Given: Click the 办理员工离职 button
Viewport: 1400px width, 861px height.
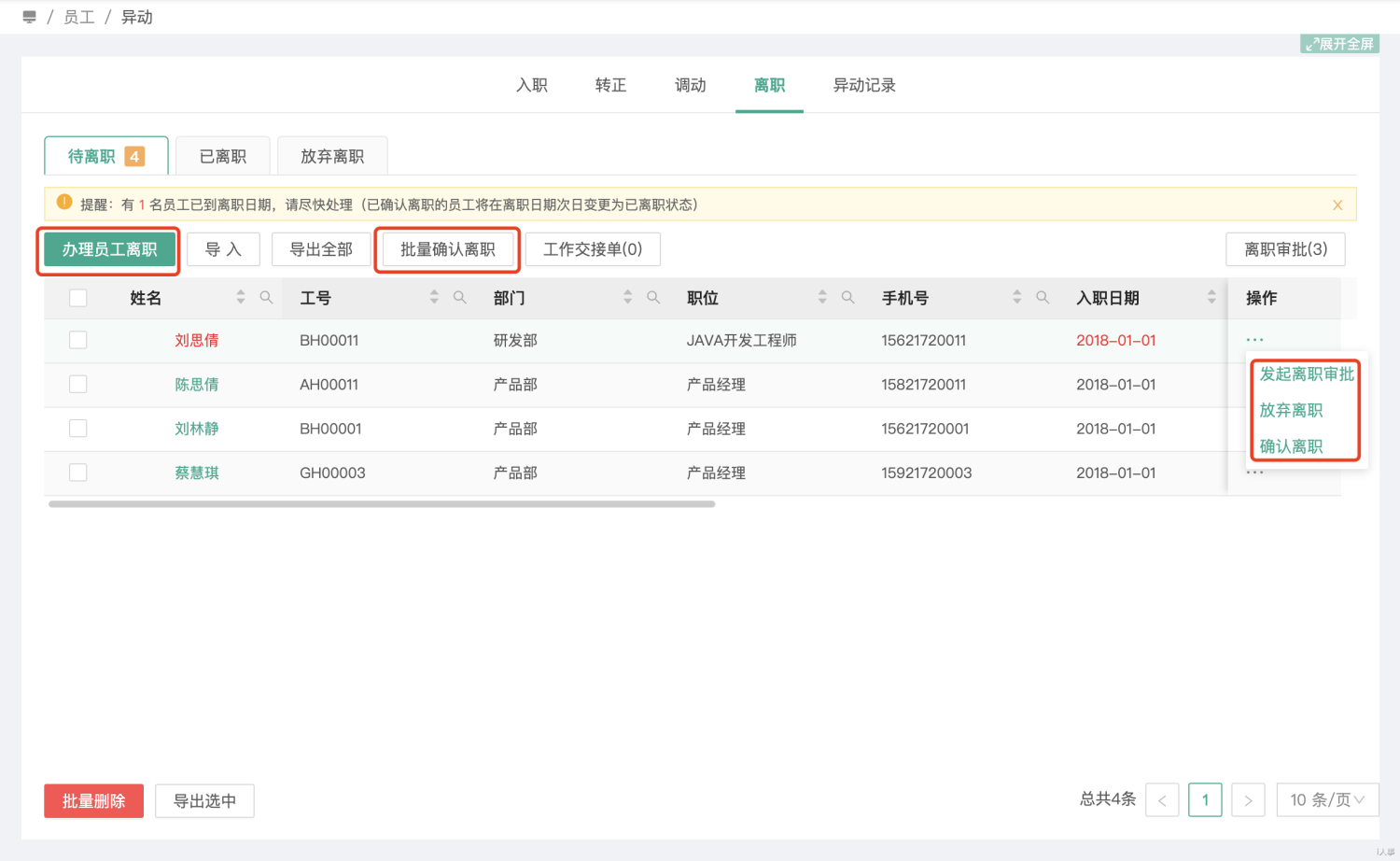Looking at the screenshot, I should [110, 249].
